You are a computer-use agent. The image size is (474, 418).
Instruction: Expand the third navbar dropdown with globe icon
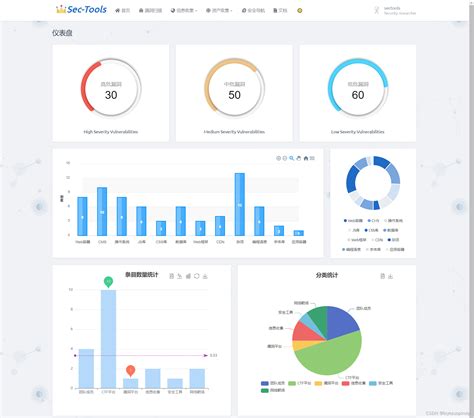click(184, 11)
